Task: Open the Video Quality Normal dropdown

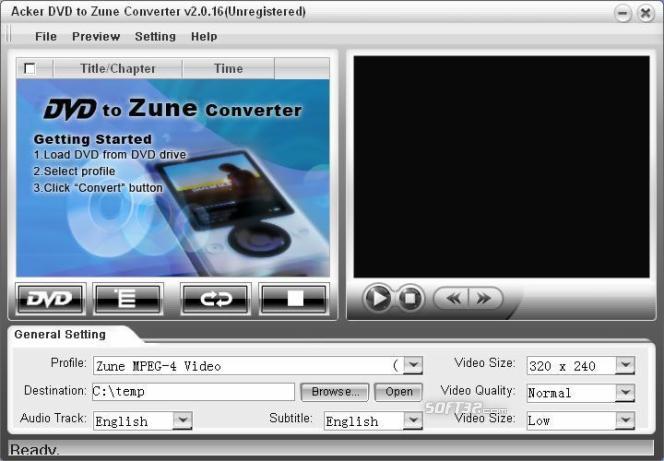Action: [x=625, y=393]
